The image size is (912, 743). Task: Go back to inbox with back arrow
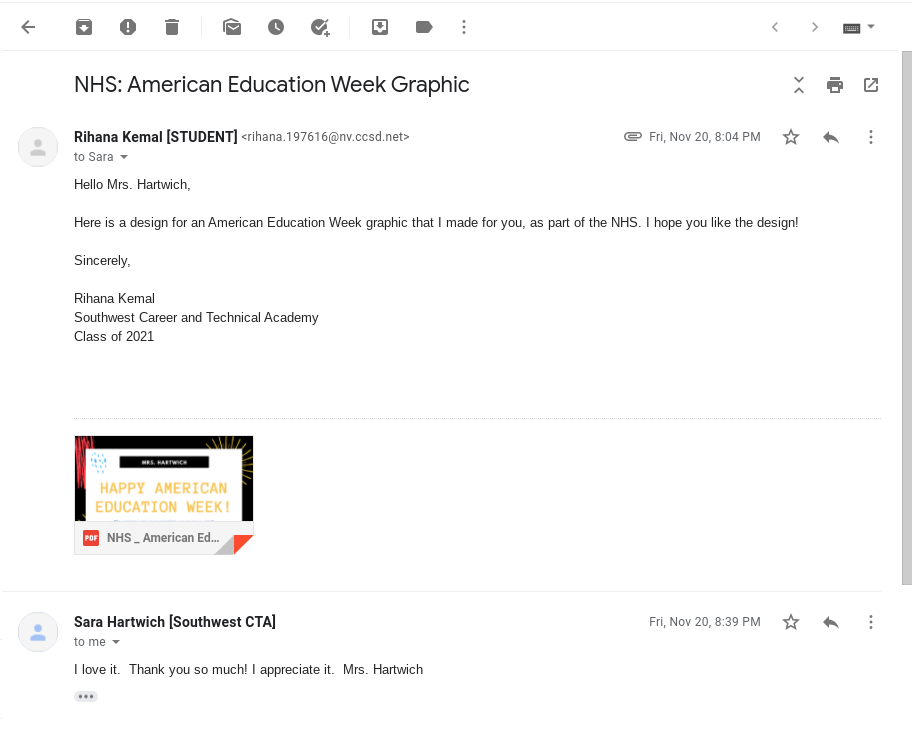[28, 27]
